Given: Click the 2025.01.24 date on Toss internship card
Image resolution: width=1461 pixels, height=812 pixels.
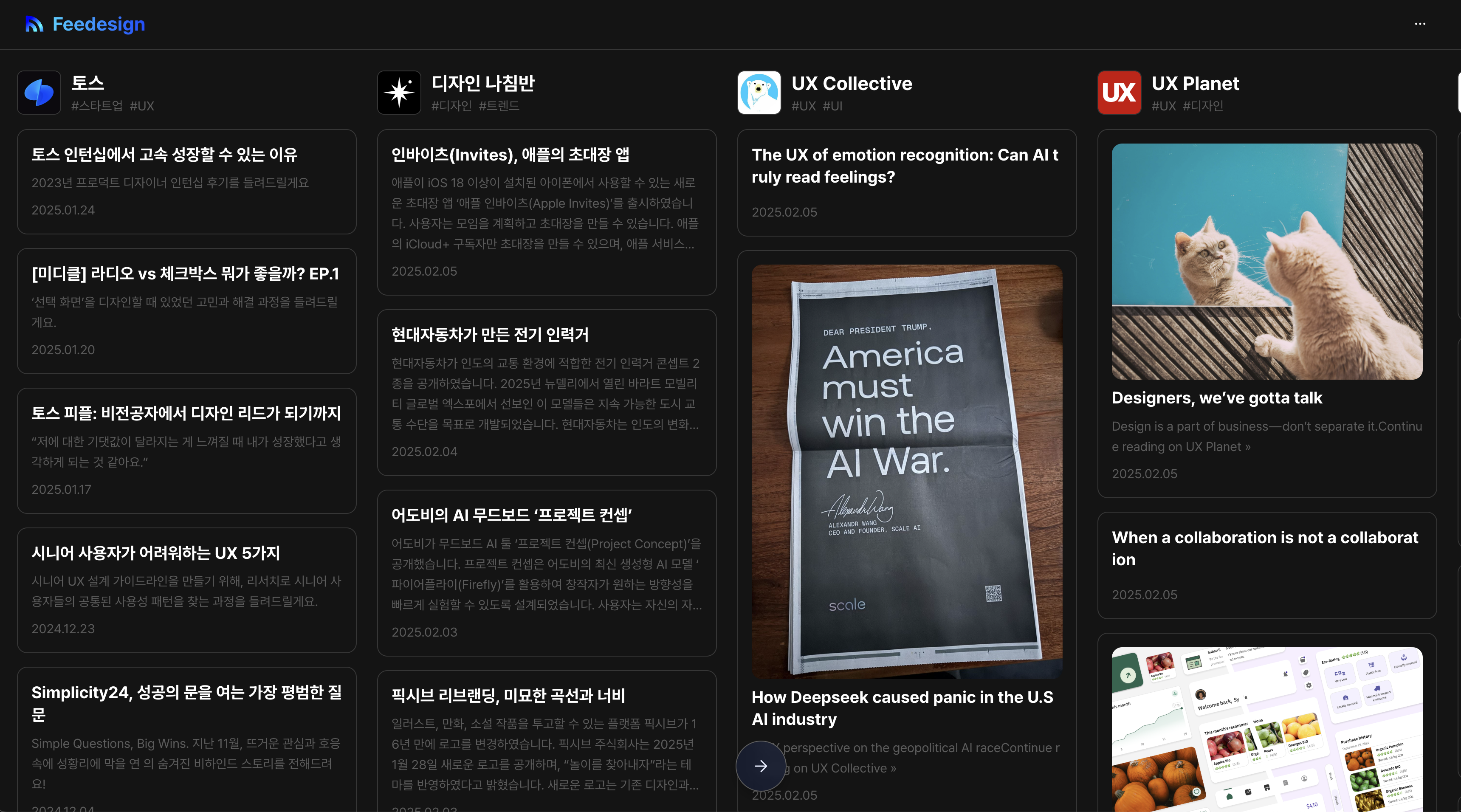Looking at the screenshot, I should [63, 210].
